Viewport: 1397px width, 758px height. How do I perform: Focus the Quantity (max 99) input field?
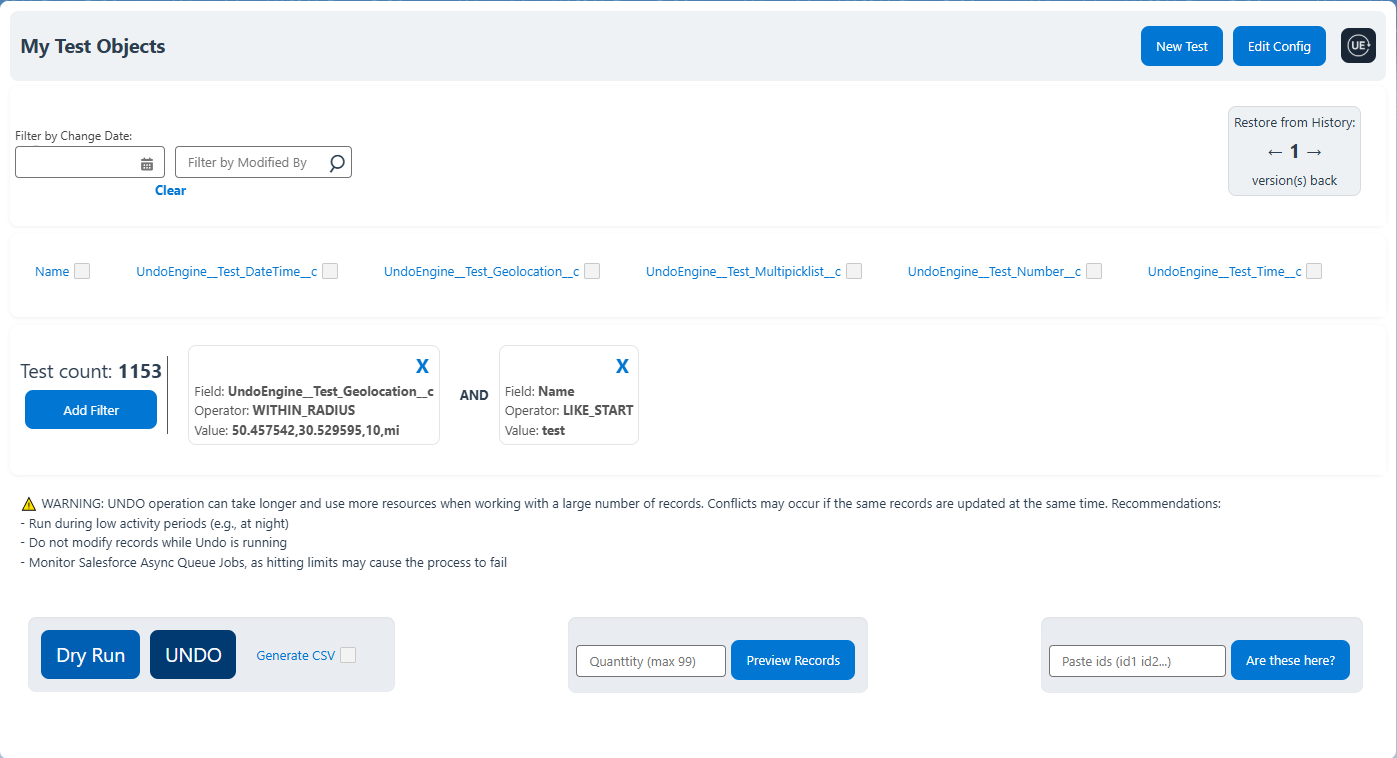(651, 661)
